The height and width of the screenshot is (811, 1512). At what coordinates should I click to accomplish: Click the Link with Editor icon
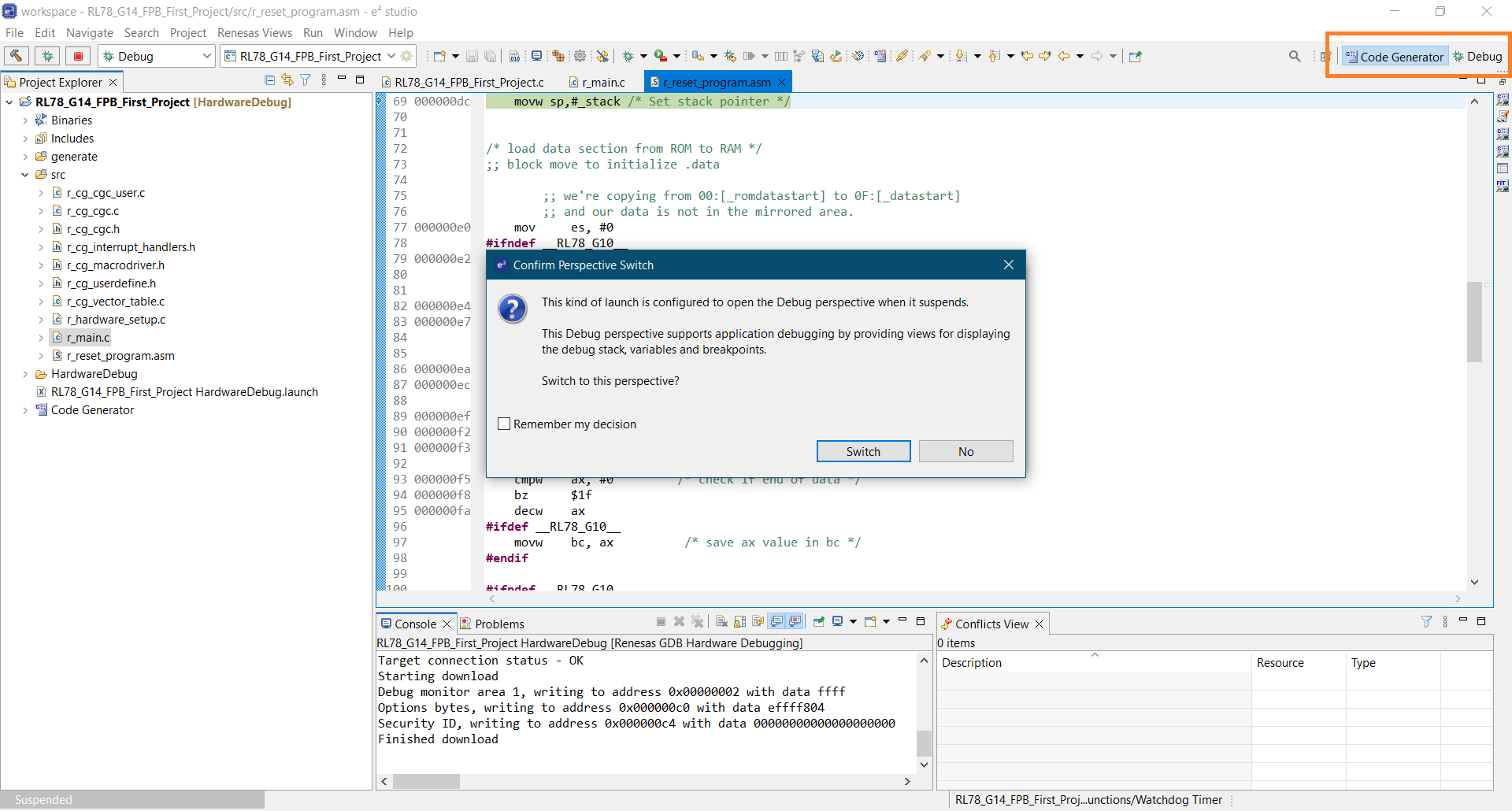coord(287,80)
